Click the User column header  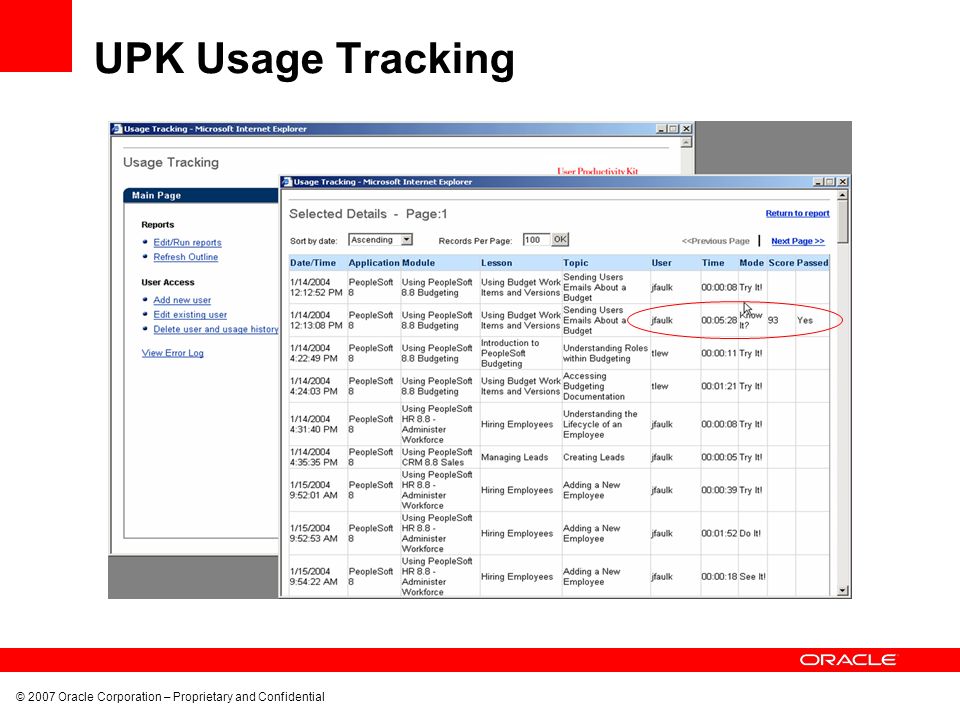click(x=661, y=263)
